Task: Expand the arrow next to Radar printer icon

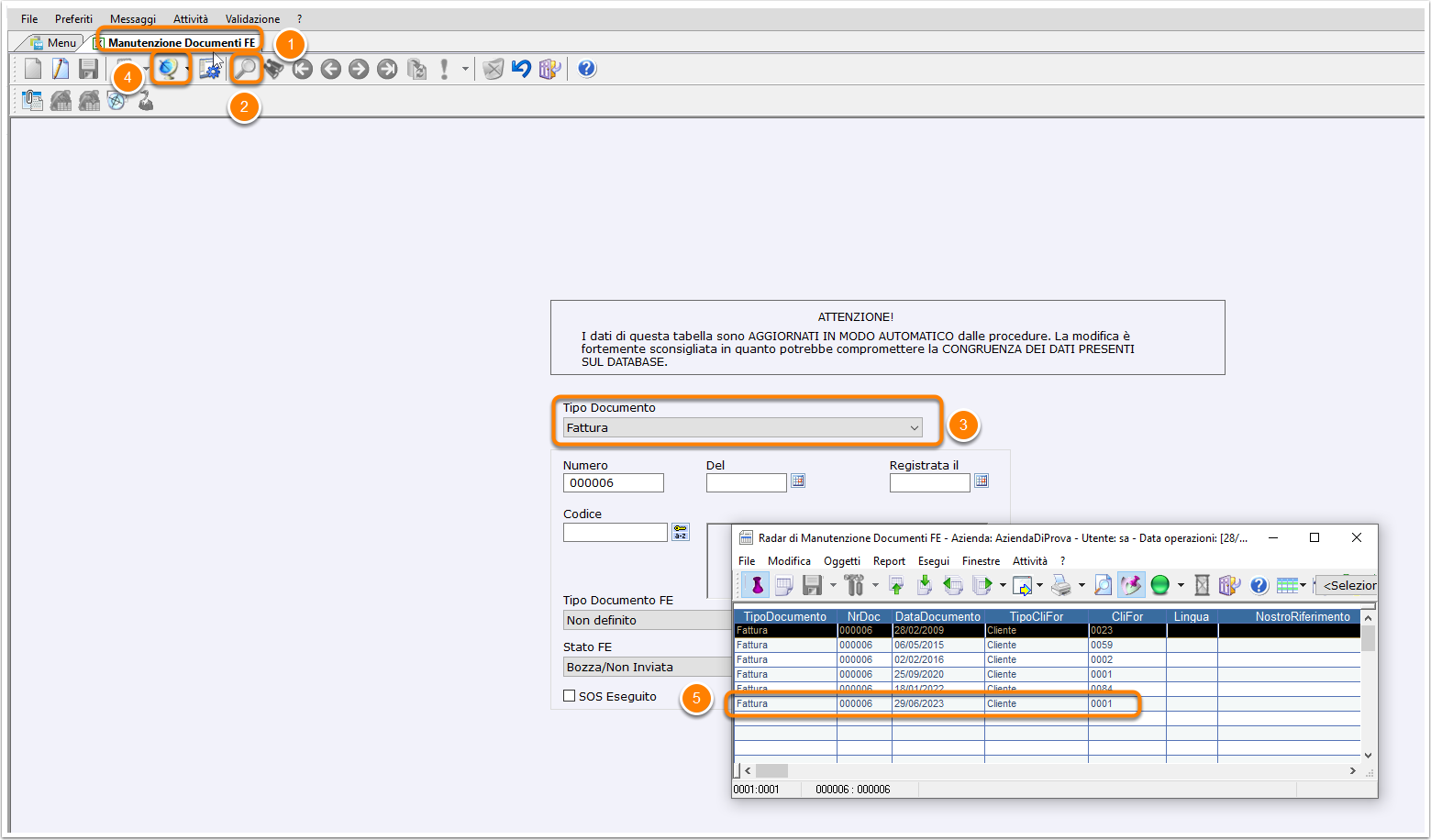Action: [1082, 586]
